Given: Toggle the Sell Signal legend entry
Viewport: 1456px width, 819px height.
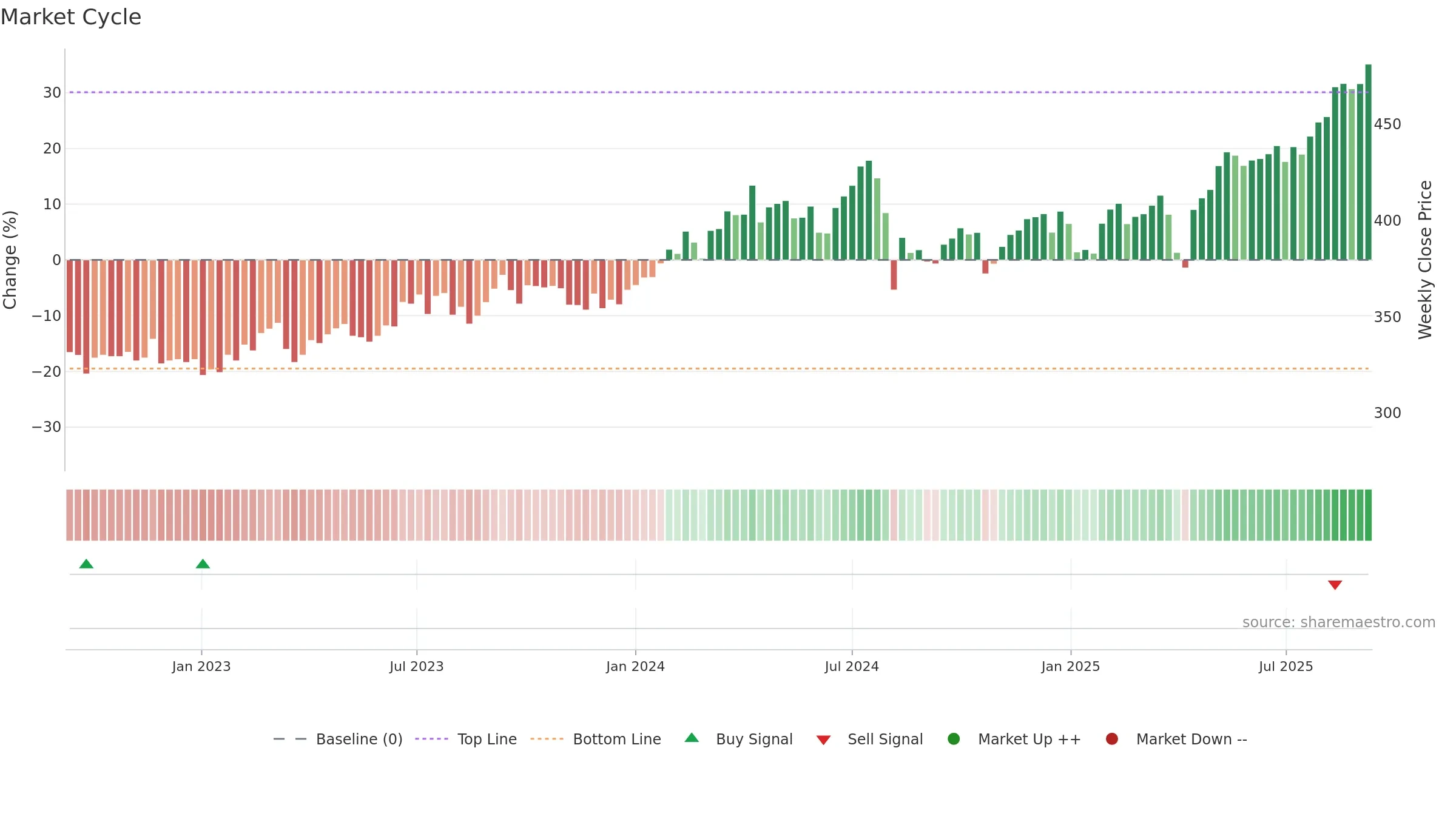Looking at the screenshot, I should (x=869, y=739).
